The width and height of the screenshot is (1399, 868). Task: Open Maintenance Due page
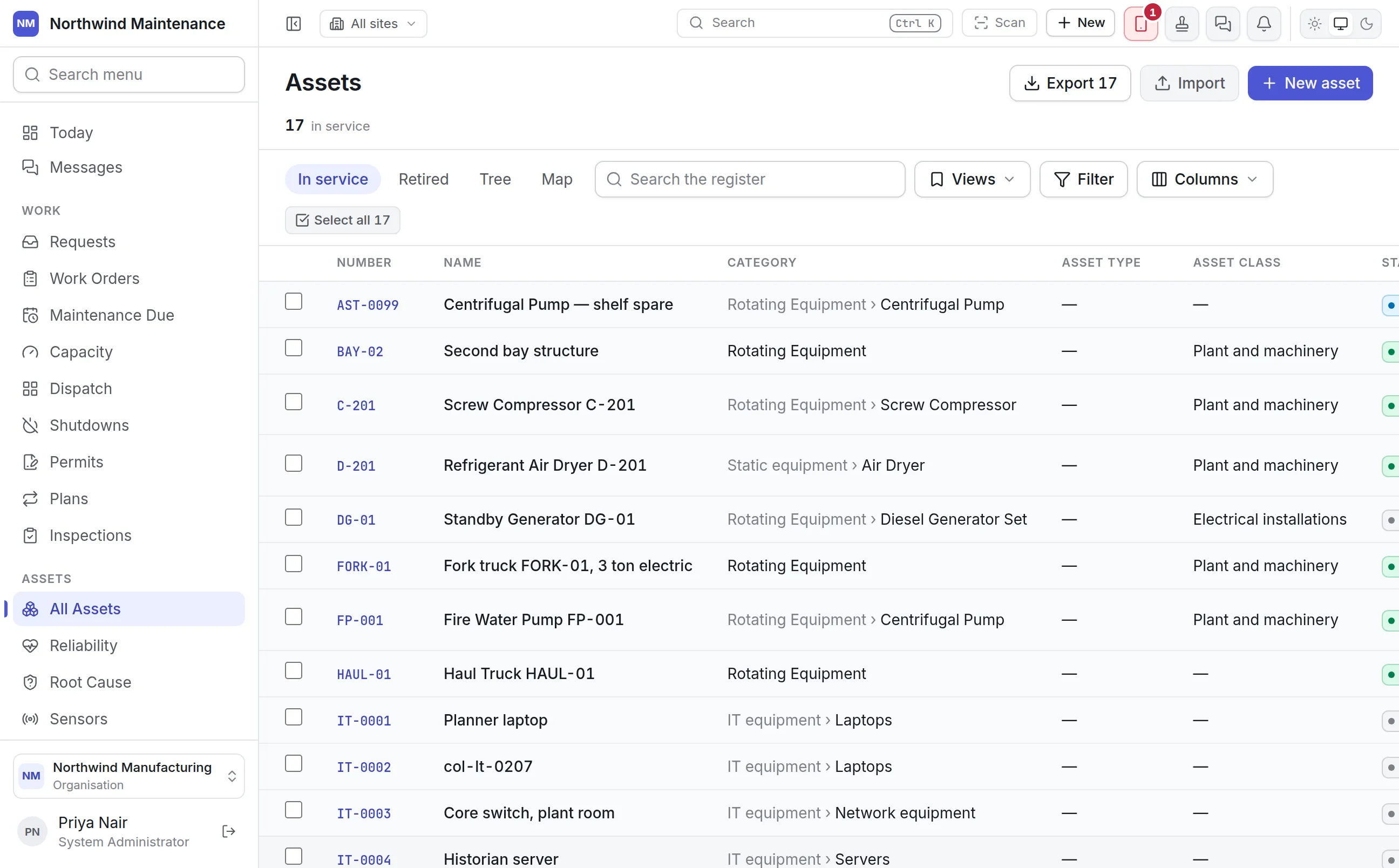pyautogui.click(x=128, y=315)
